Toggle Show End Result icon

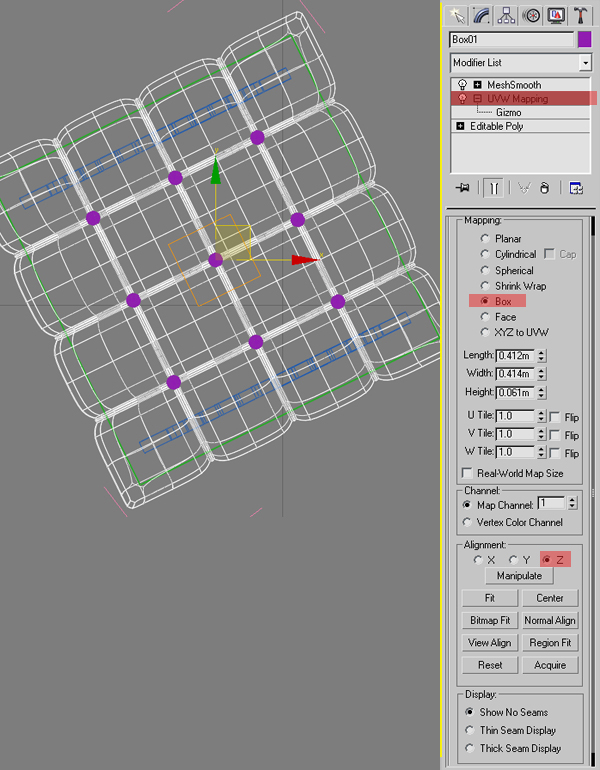pos(493,188)
